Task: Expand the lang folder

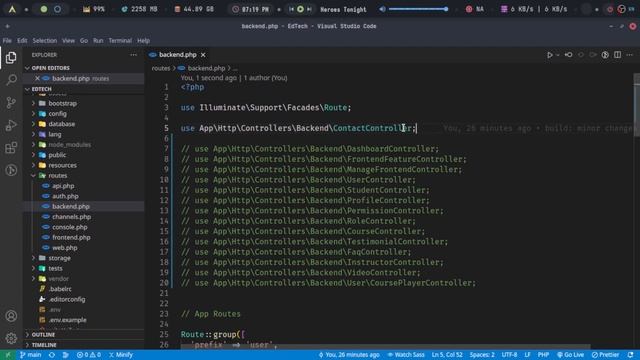Action: click(55, 134)
